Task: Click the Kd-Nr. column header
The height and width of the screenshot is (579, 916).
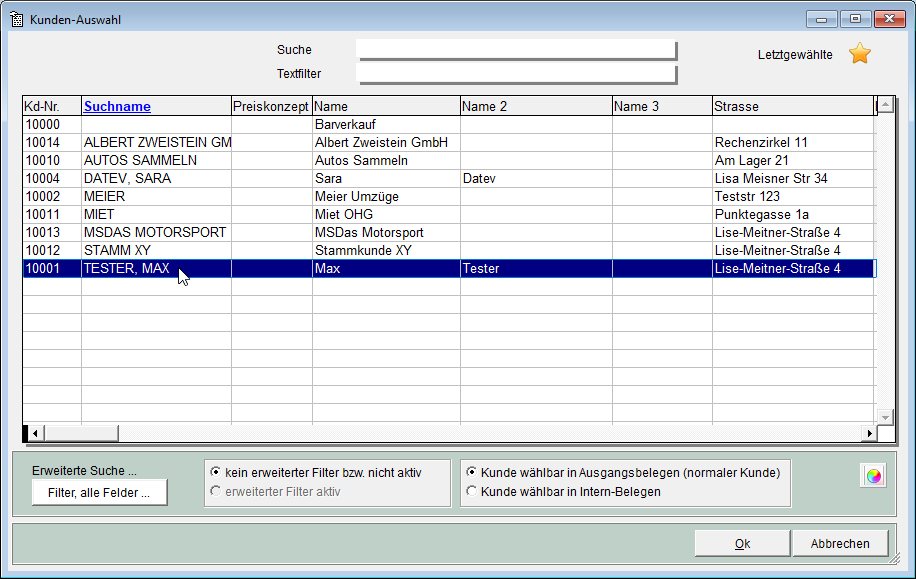Action: (52, 106)
